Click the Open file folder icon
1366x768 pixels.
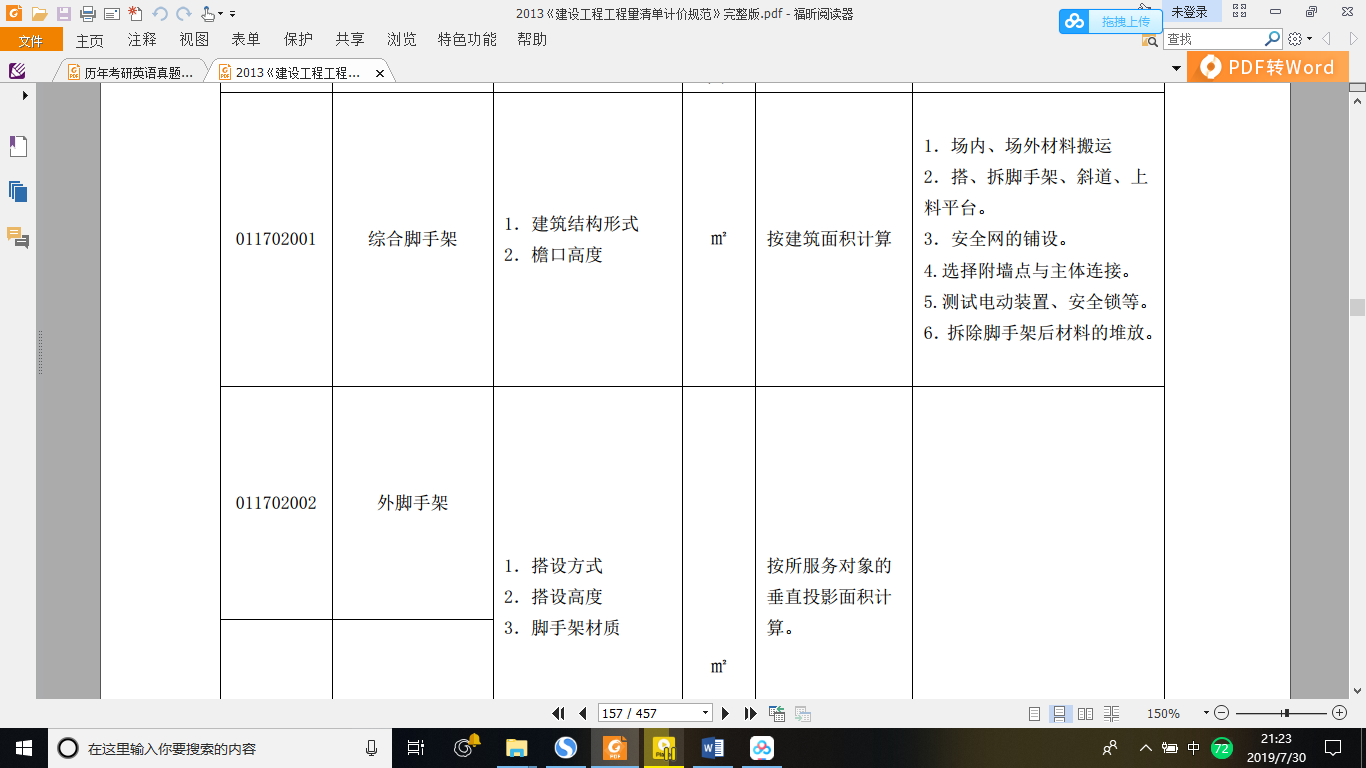(39, 14)
